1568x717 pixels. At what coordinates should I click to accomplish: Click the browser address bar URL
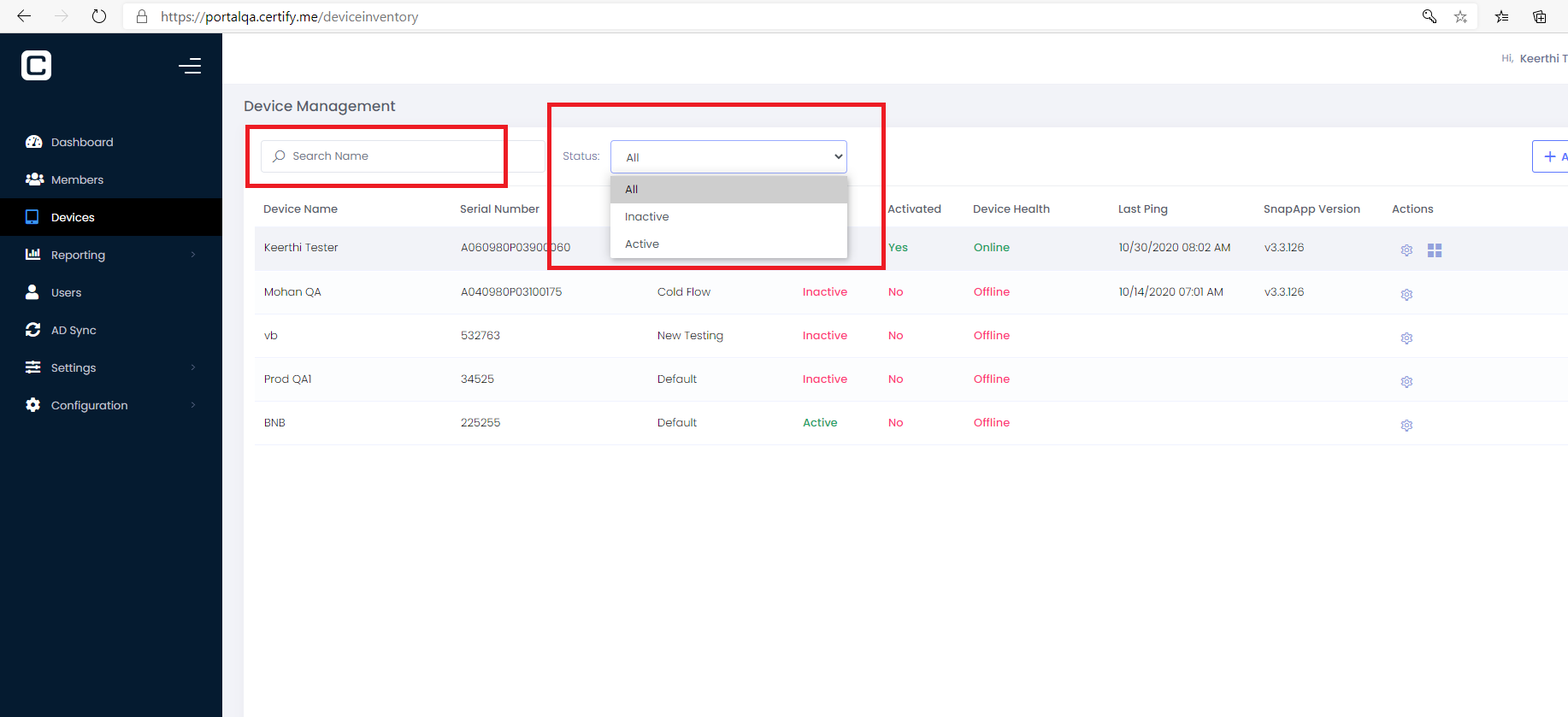pos(290,16)
